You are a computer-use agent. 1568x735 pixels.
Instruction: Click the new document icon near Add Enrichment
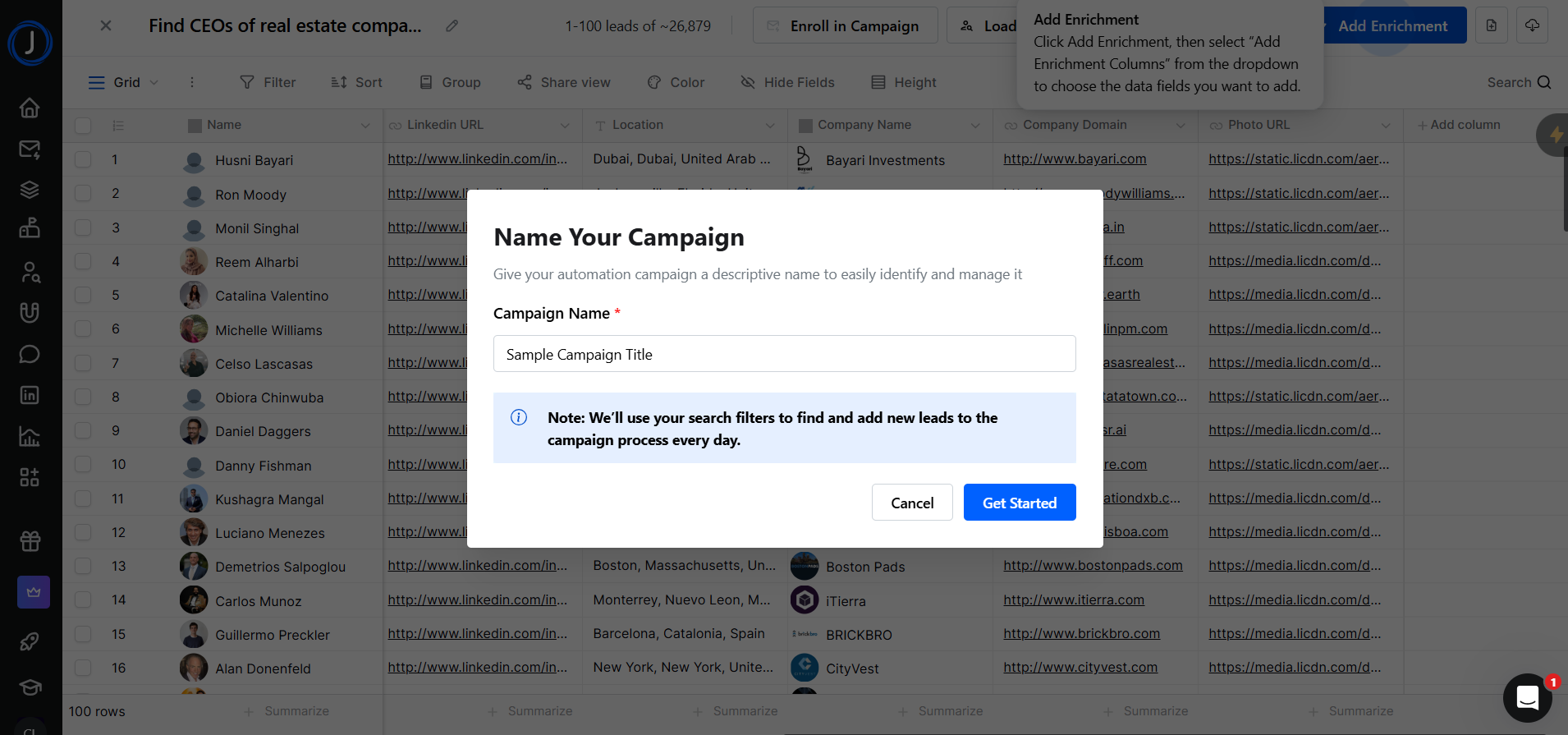click(x=1491, y=25)
